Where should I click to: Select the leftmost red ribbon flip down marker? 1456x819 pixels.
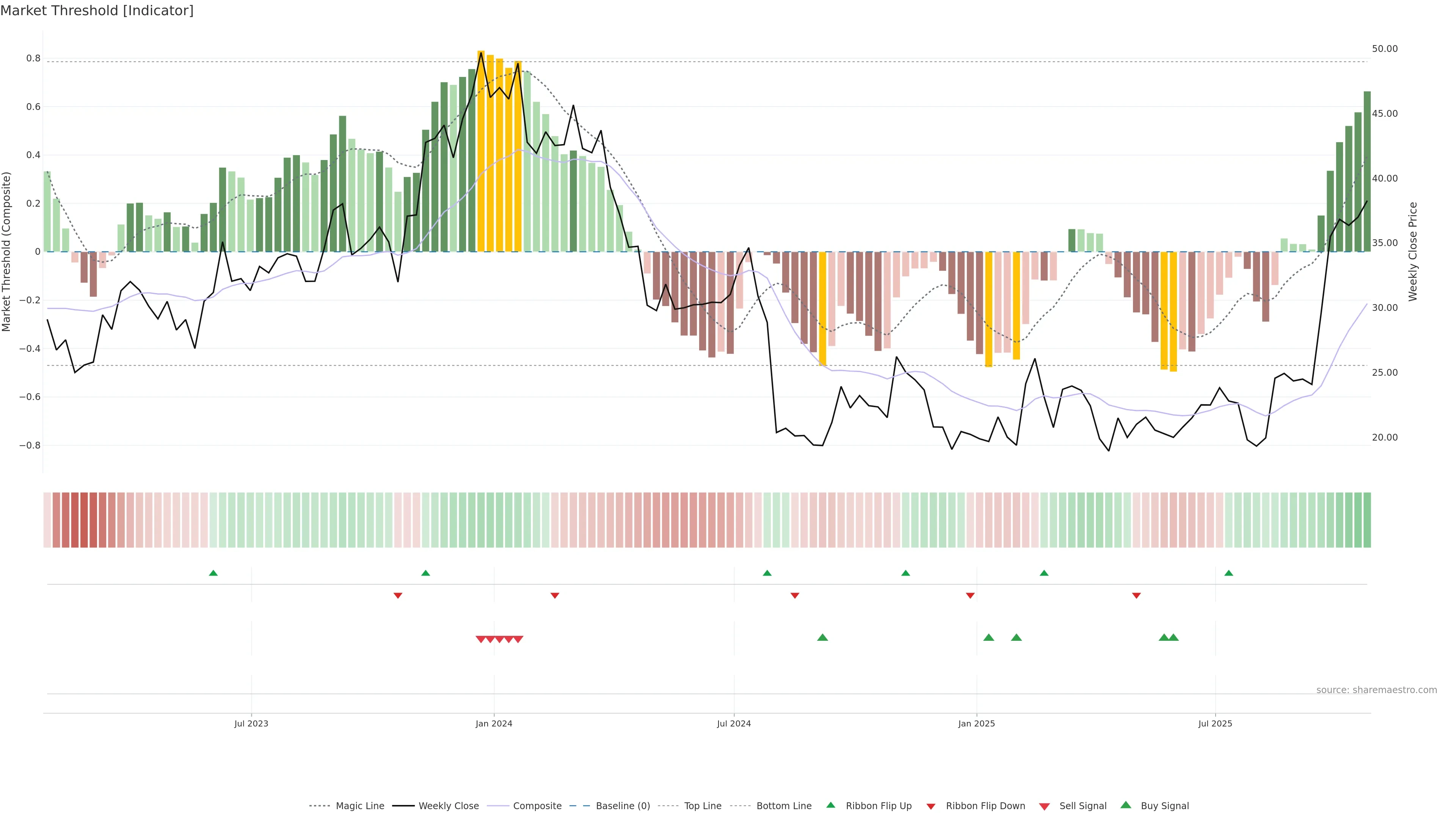tap(398, 596)
